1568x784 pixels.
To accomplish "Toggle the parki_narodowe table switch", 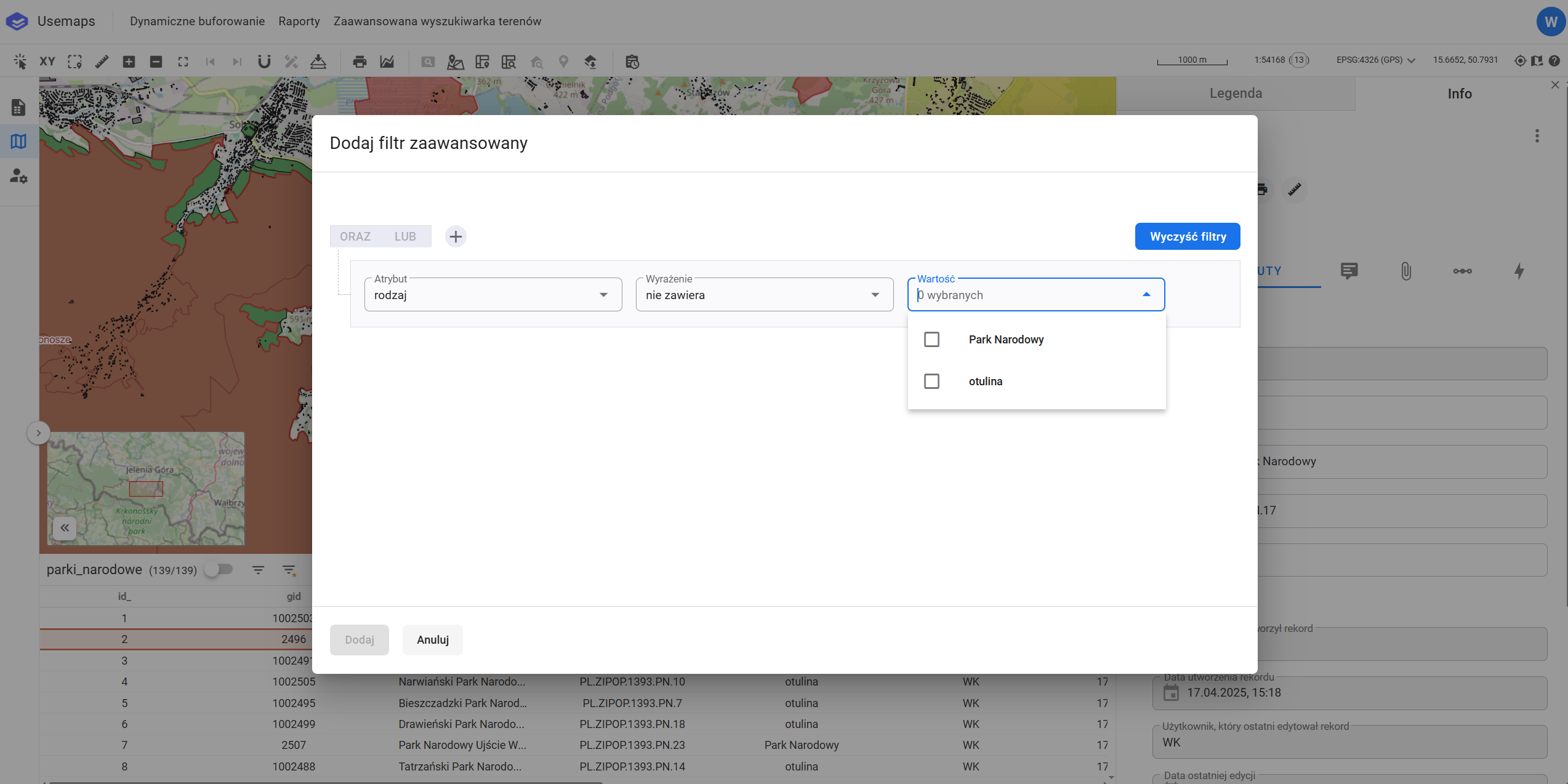I will point(219,569).
